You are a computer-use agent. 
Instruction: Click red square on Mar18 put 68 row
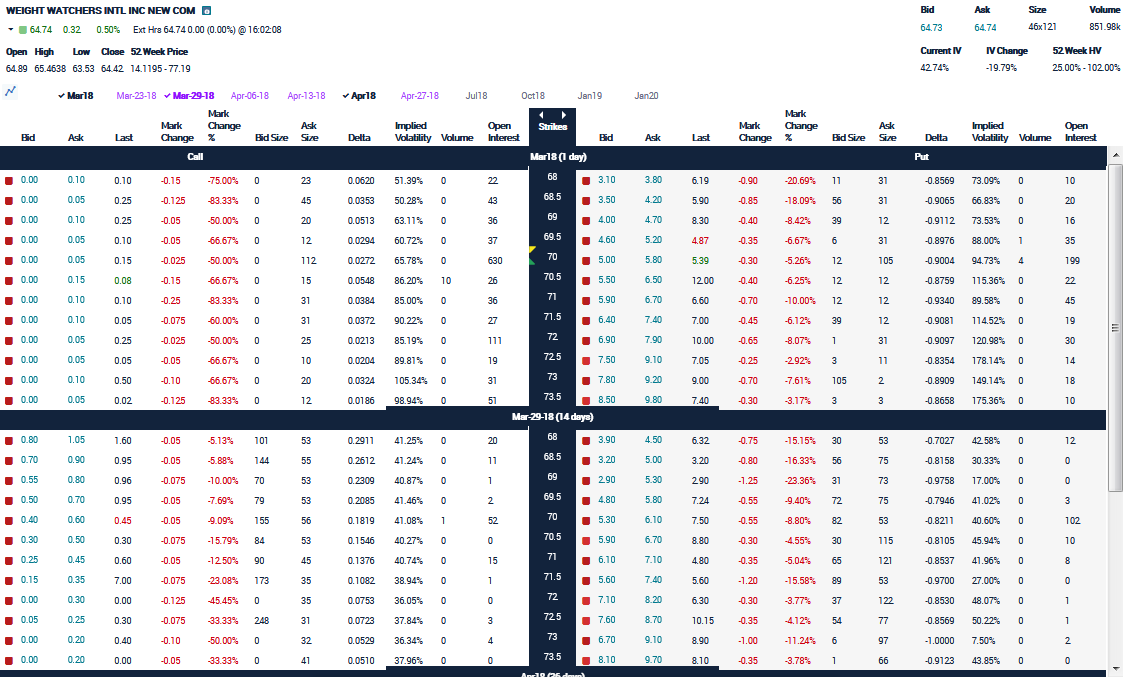(x=586, y=181)
